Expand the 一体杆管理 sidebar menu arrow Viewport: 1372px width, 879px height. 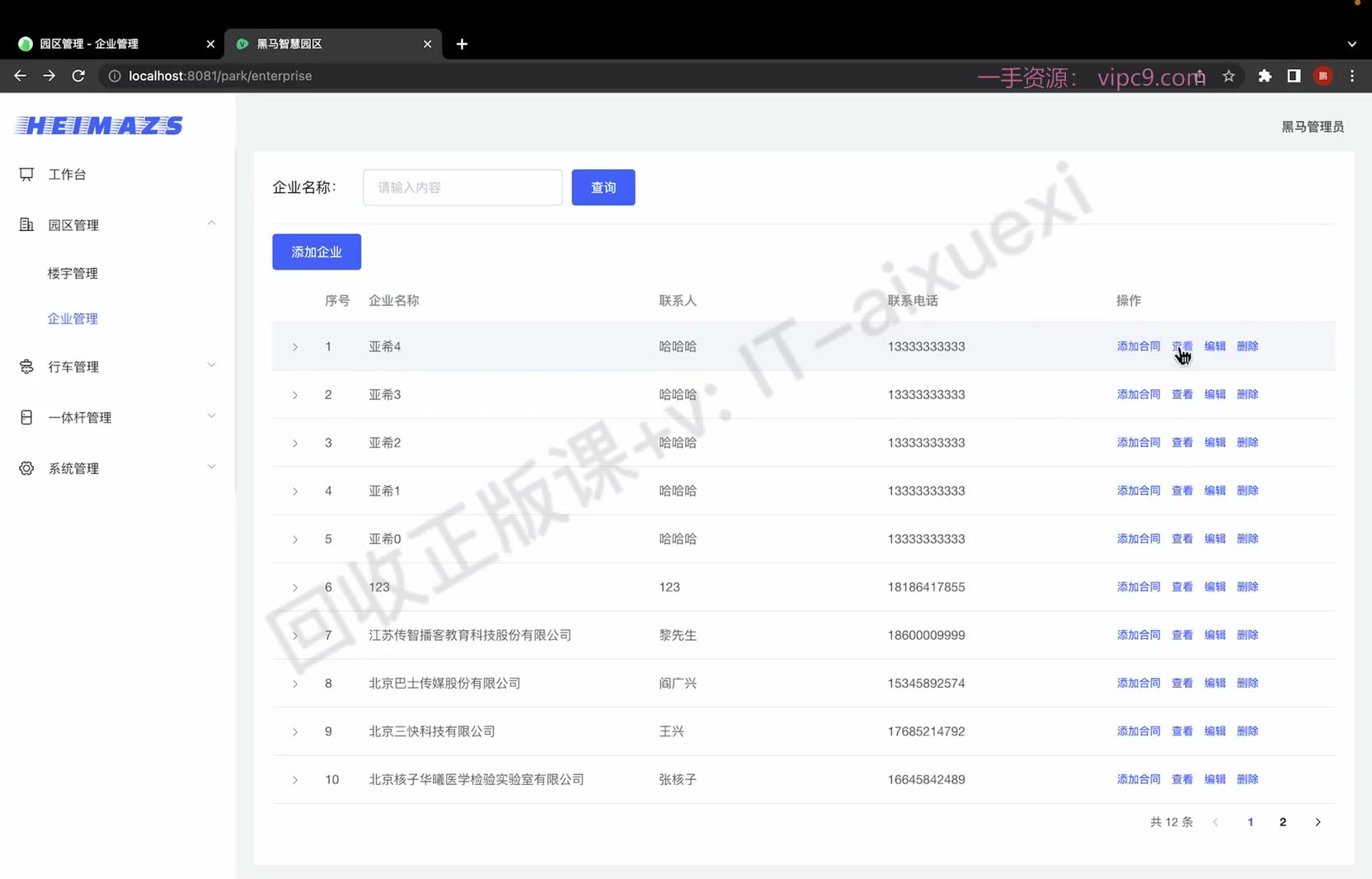click(212, 416)
